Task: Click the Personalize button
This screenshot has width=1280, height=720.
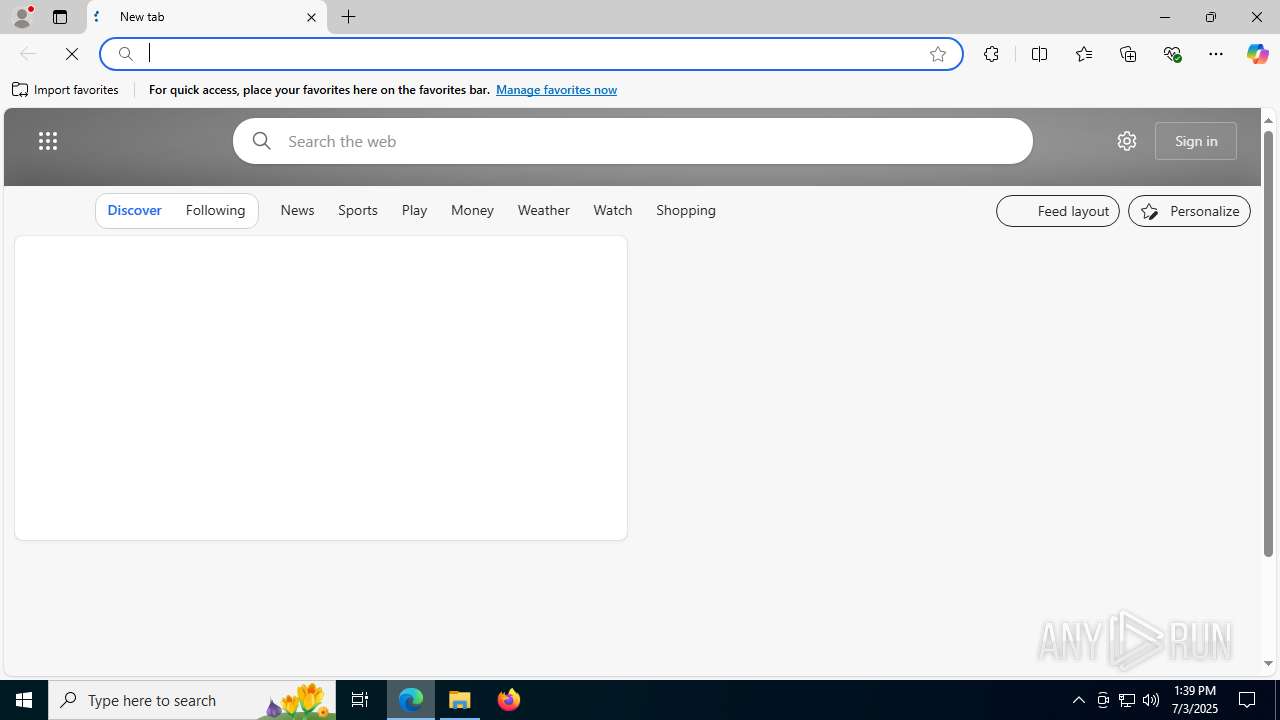Action: pos(1189,211)
